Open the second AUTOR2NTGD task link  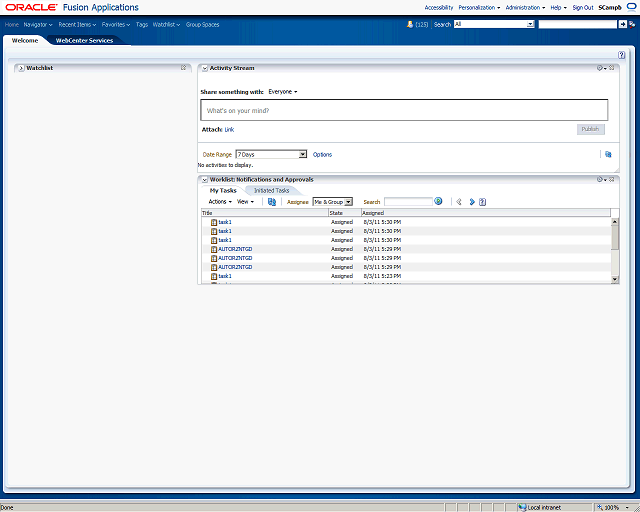[235, 258]
